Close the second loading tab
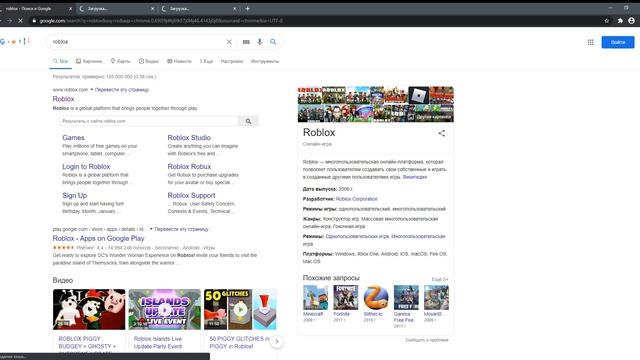The image size is (640, 360). 153,8
